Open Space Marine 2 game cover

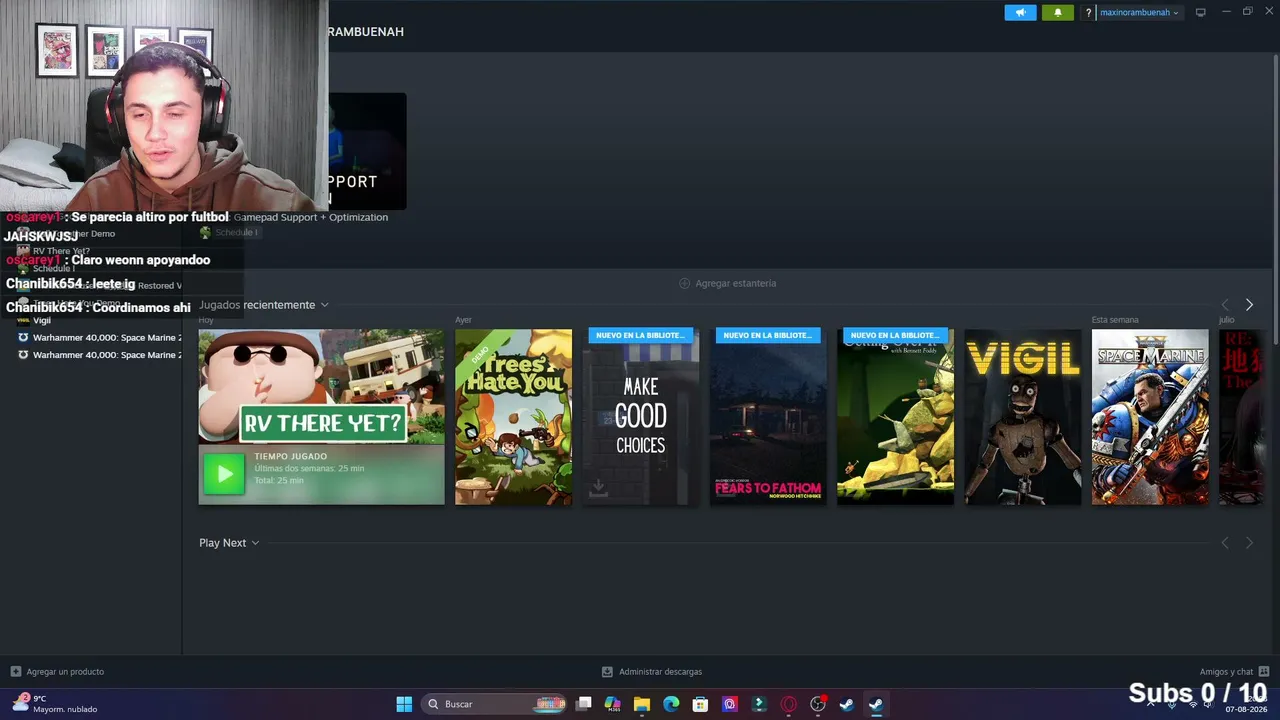pyautogui.click(x=1150, y=417)
